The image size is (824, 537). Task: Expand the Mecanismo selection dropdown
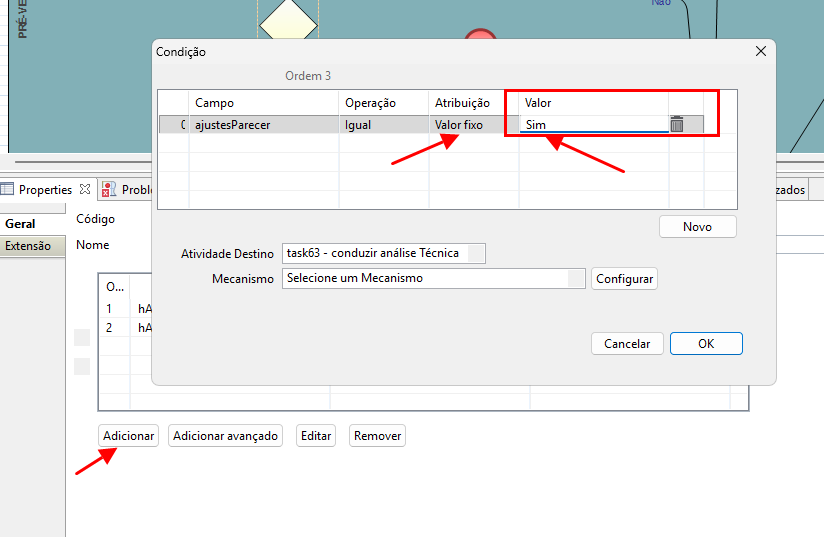click(x=576, y=278)
